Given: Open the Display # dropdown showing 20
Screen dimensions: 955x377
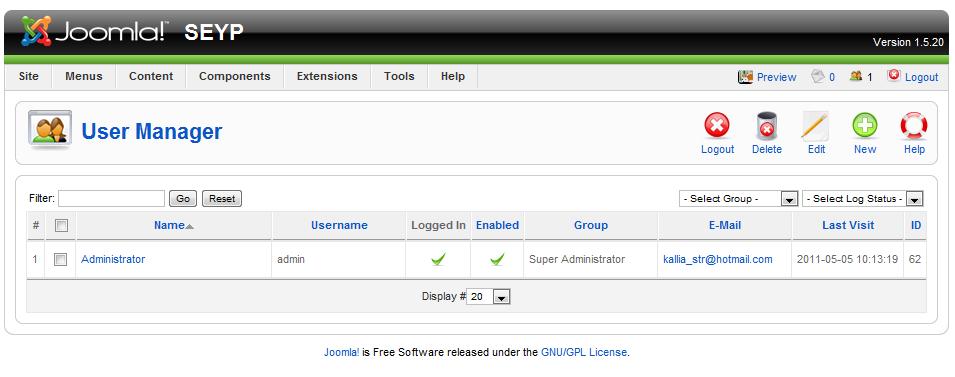Looking at the screenshot, I should (488, 297).
